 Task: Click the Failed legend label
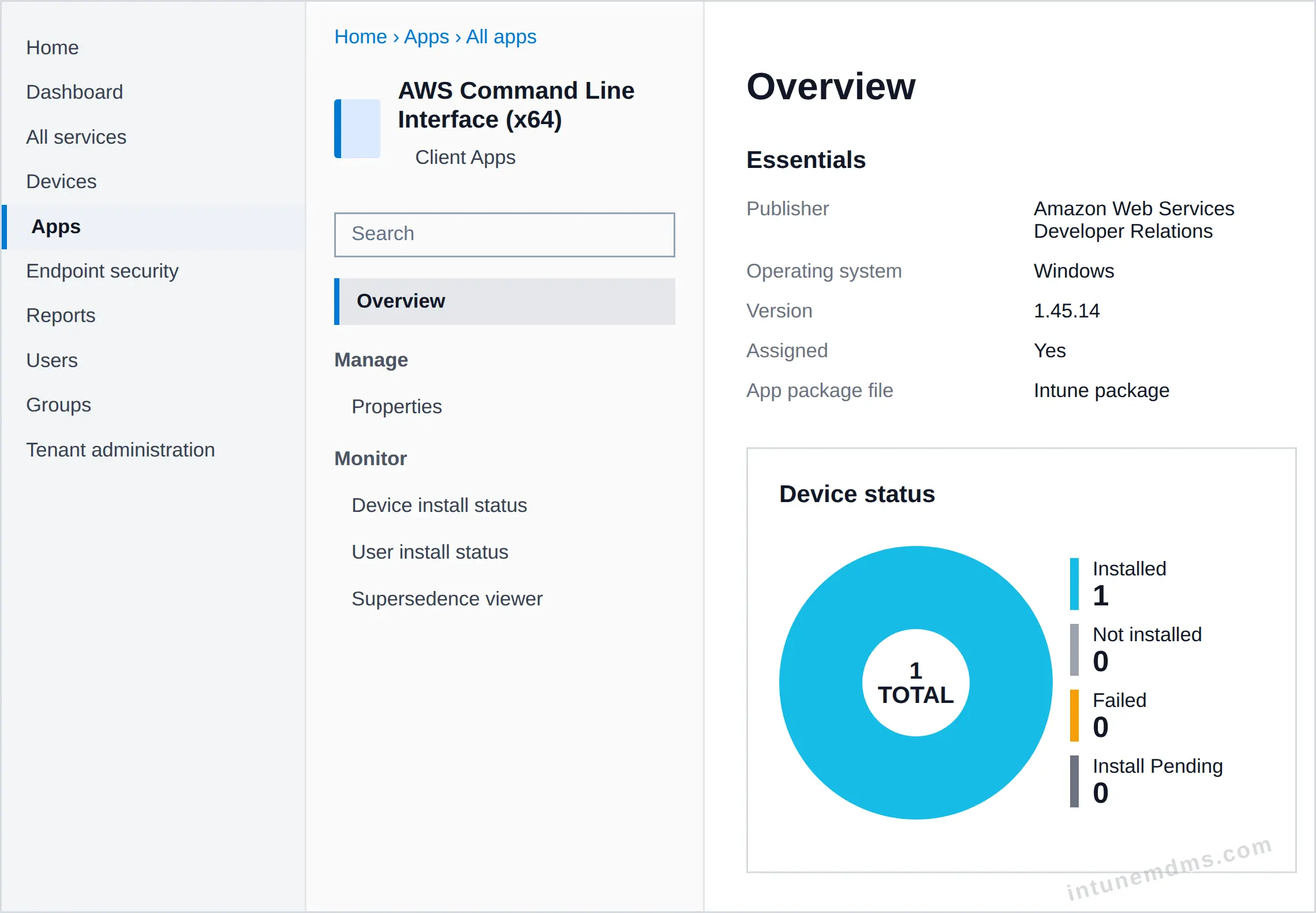[1119, 700]
